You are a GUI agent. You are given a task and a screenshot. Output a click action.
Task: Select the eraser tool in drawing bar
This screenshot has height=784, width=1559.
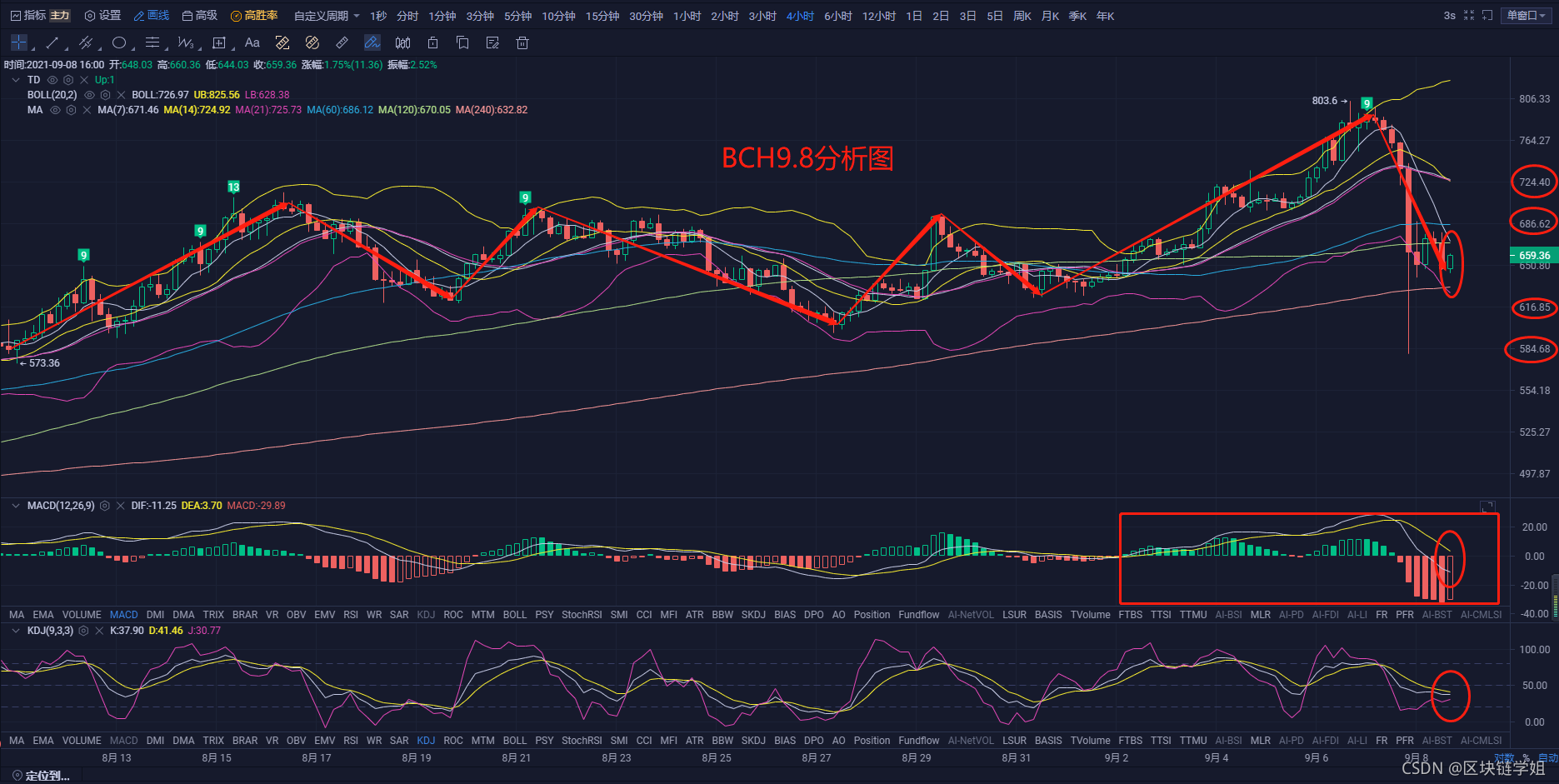(342, 42)
